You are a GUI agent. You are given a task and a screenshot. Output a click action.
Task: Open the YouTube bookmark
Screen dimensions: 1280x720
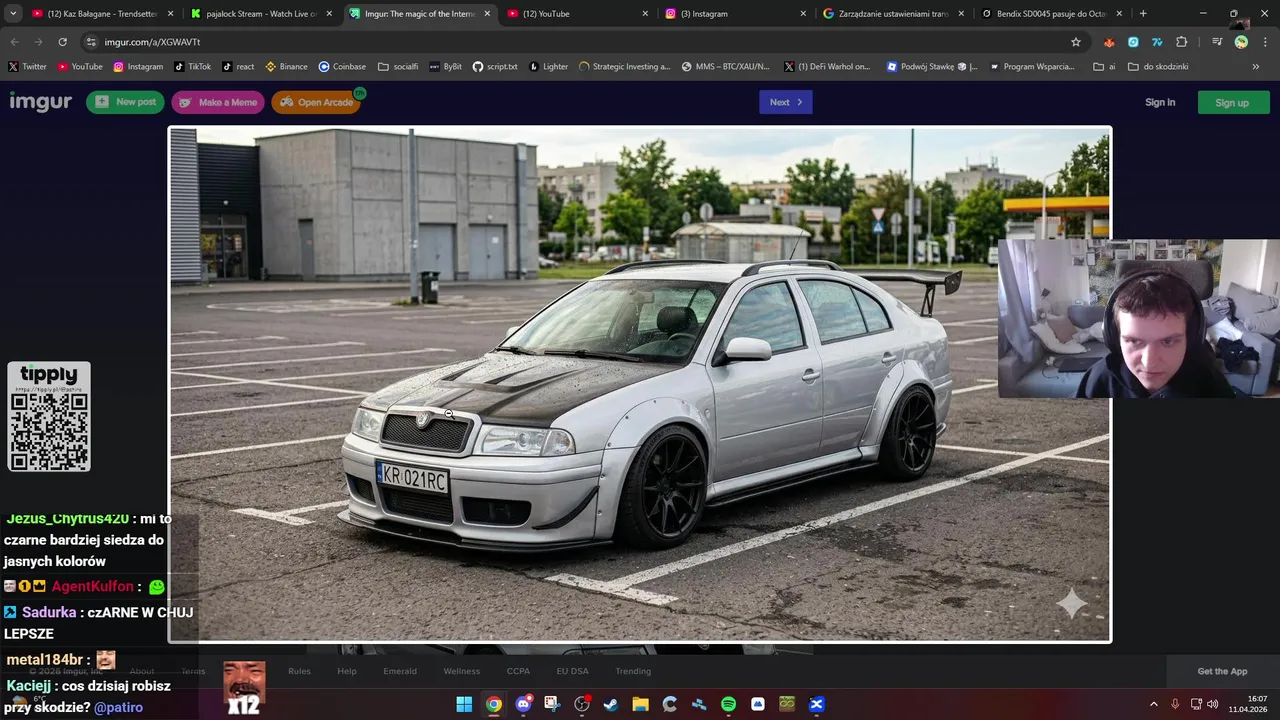point(80,67)
